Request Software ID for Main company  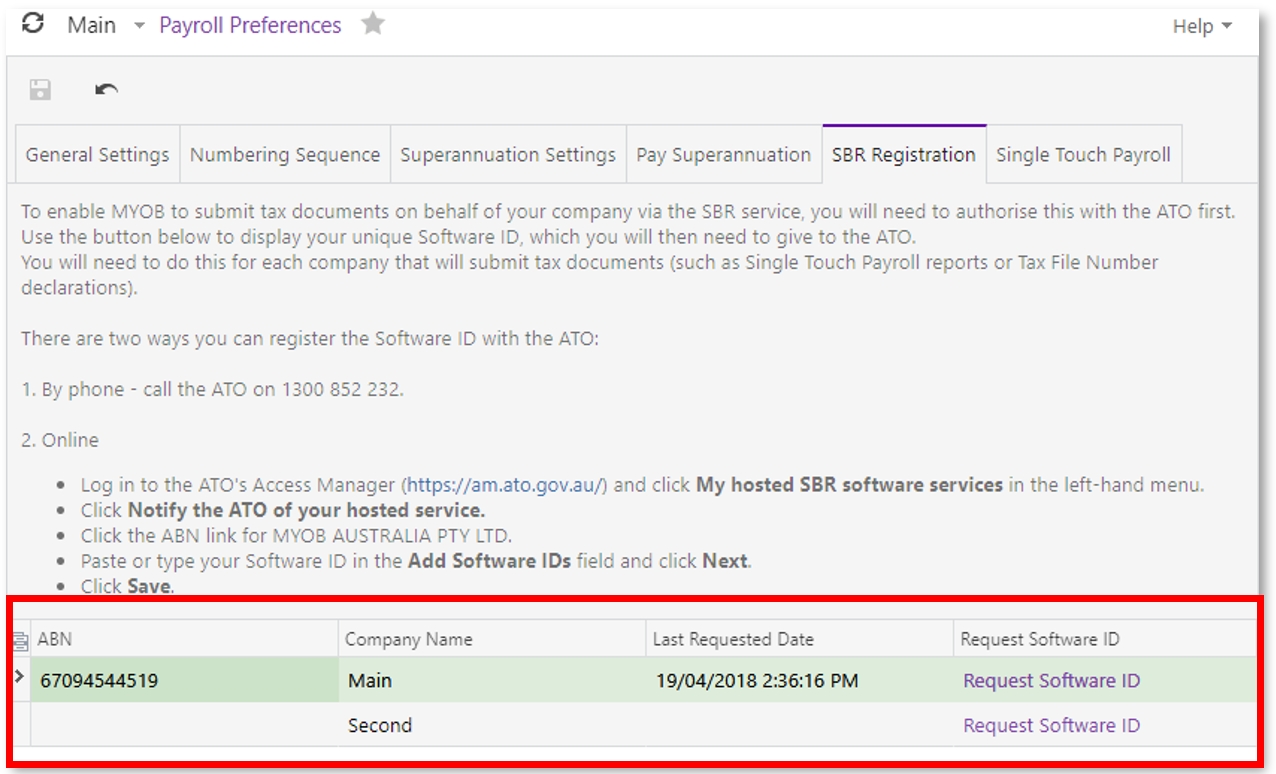click(1051, 681)
